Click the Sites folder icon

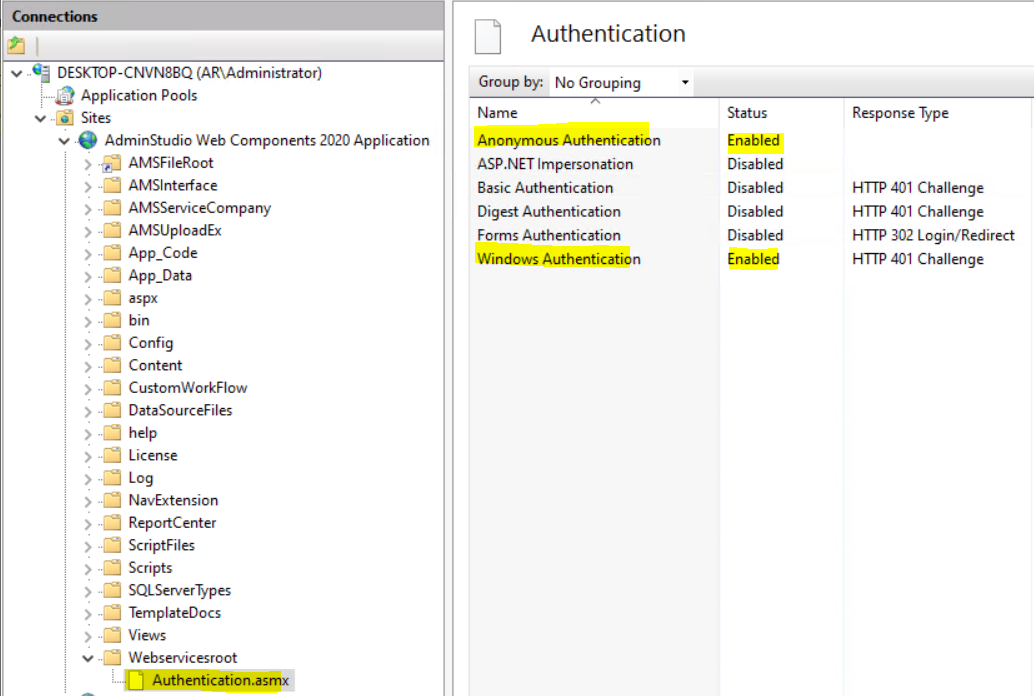coord(65,118)
